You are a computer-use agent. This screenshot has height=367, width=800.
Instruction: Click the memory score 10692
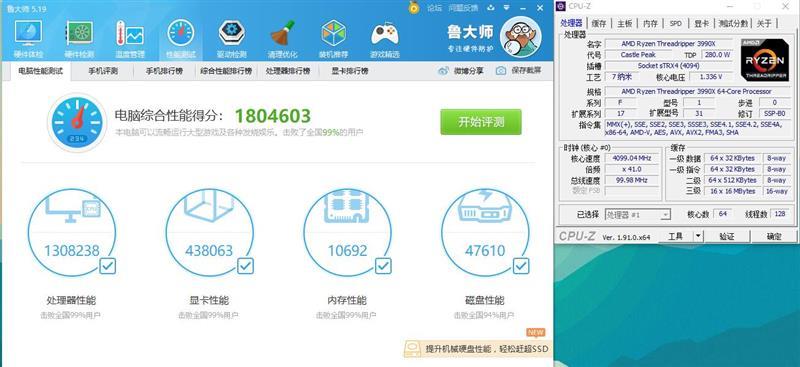click(x=347, y=251)
